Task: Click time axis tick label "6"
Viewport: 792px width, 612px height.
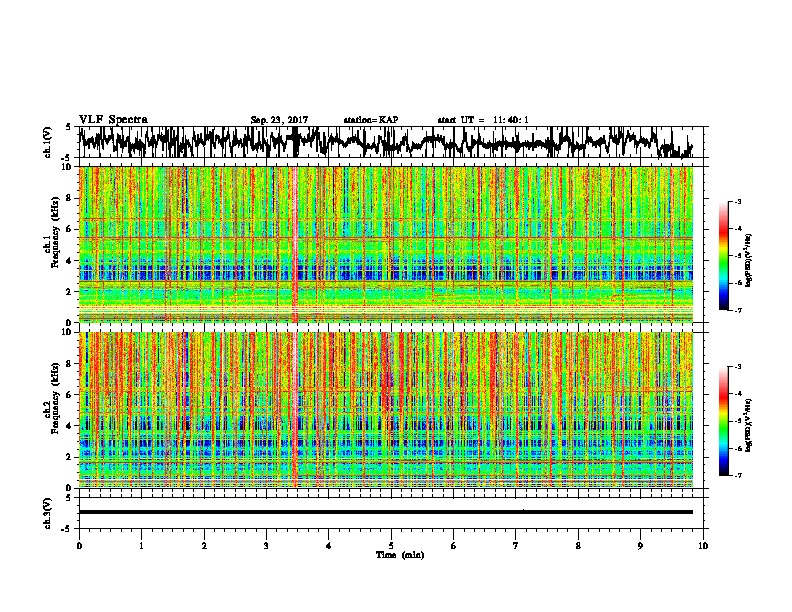Action: (x=454, y=546)
